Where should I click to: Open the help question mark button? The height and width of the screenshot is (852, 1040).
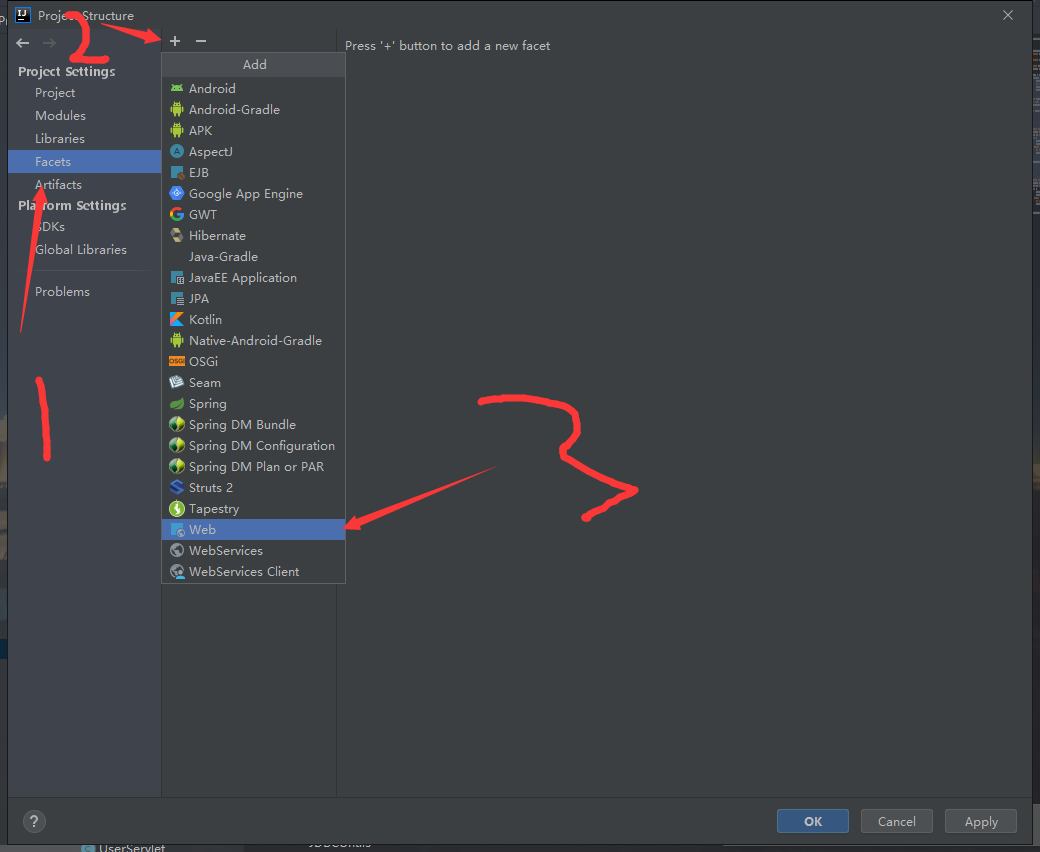point(34,822)
